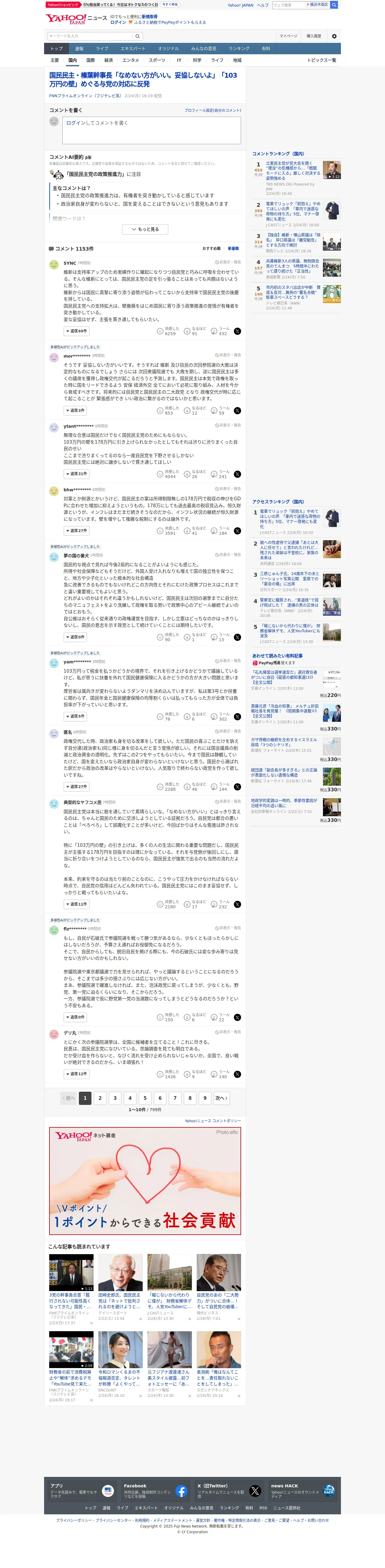Open the アプリ icon in footer
The image size is (385, 1568).
click(108, 1491)
